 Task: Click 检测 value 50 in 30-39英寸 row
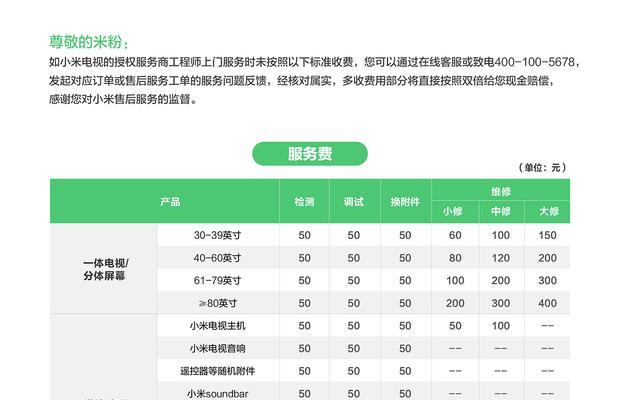click(x=304, y=235)
